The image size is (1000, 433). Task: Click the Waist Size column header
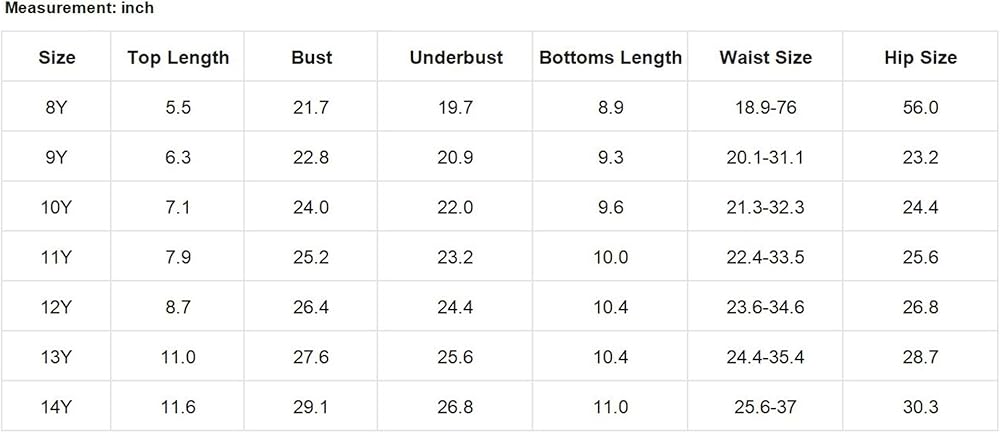click(765, 57)
